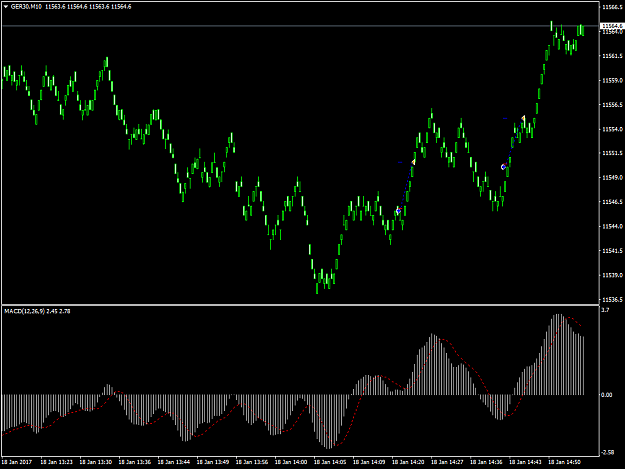Select the orange exit arrow of the 14:43 trade
625x469 pixels.
523,118
